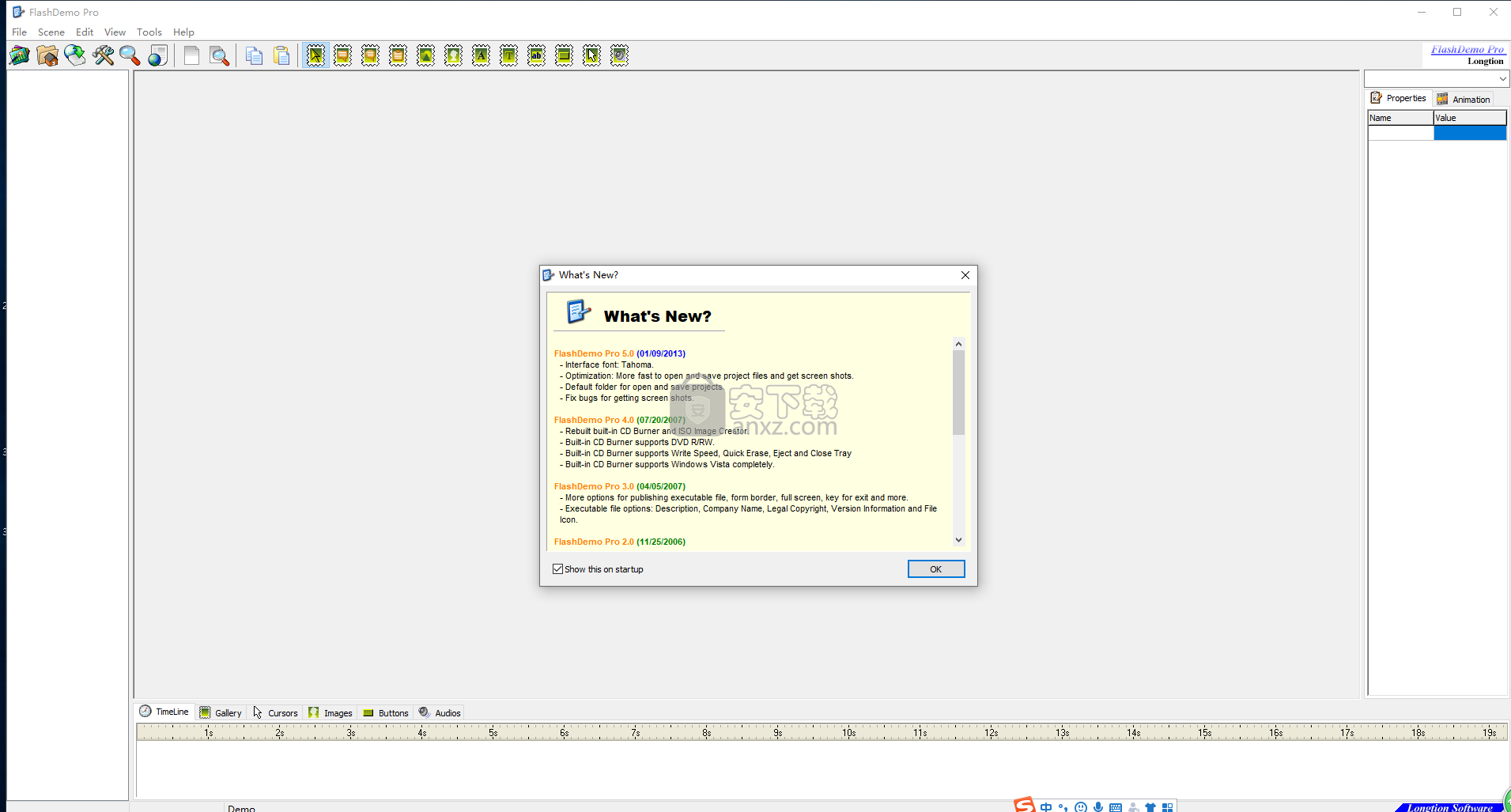Image resolution: width=1511 pixels, height=812 pixels.
Task: Select the square speech balloon stamp tool
Action: (x=343, y=55)
